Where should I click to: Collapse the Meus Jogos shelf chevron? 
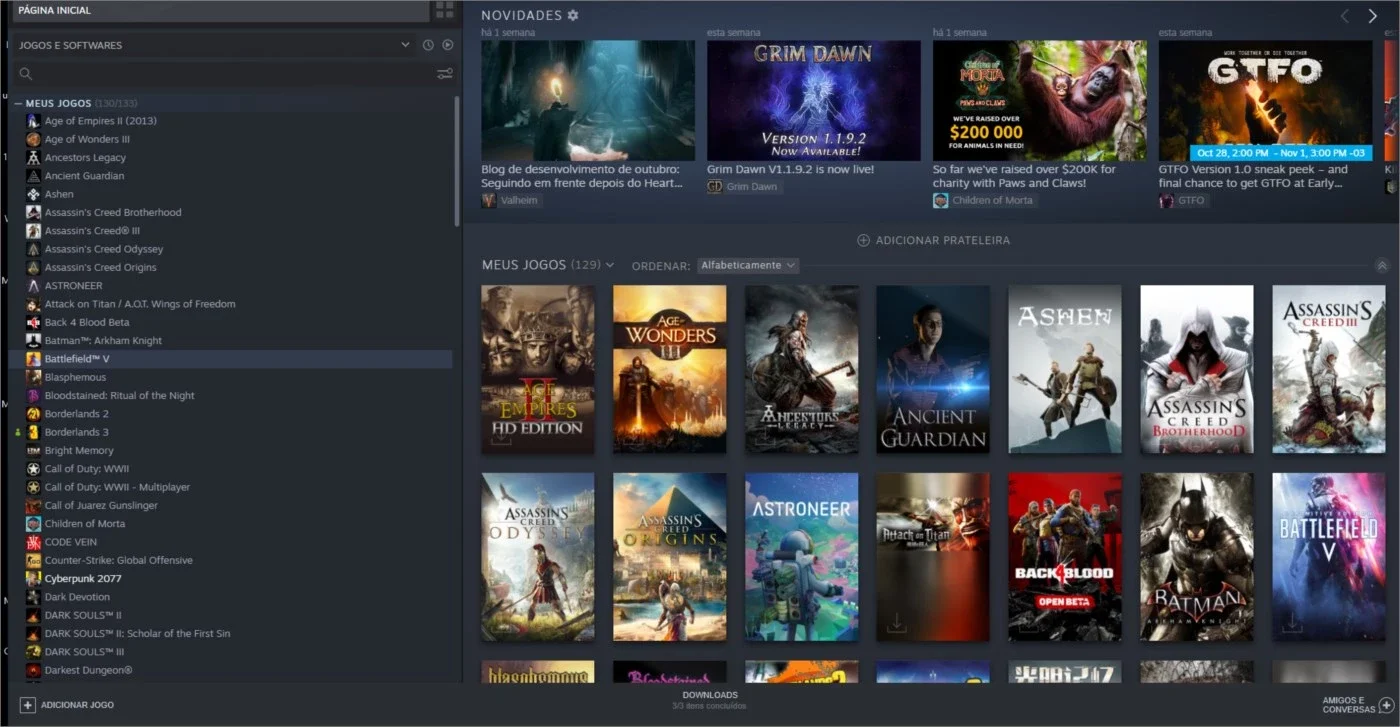tap(1382, 265)
